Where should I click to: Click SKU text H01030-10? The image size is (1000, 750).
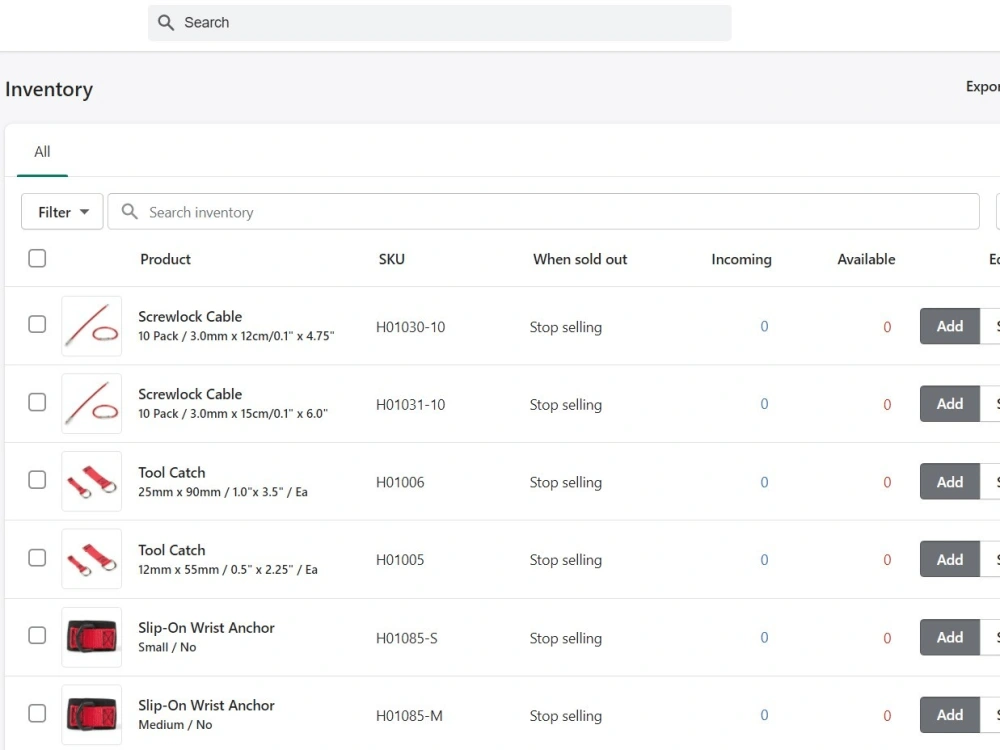tap(411, 327)
